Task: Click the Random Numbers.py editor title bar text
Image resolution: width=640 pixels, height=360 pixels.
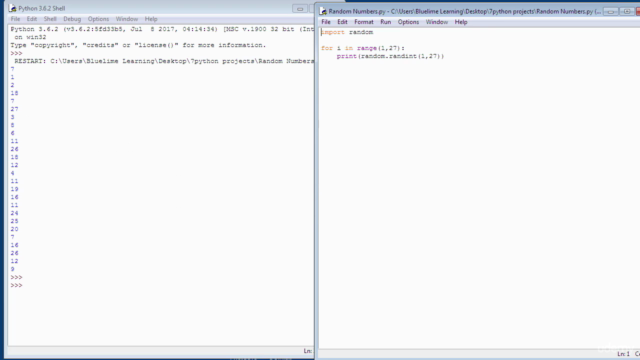Action: coord(464,11)
